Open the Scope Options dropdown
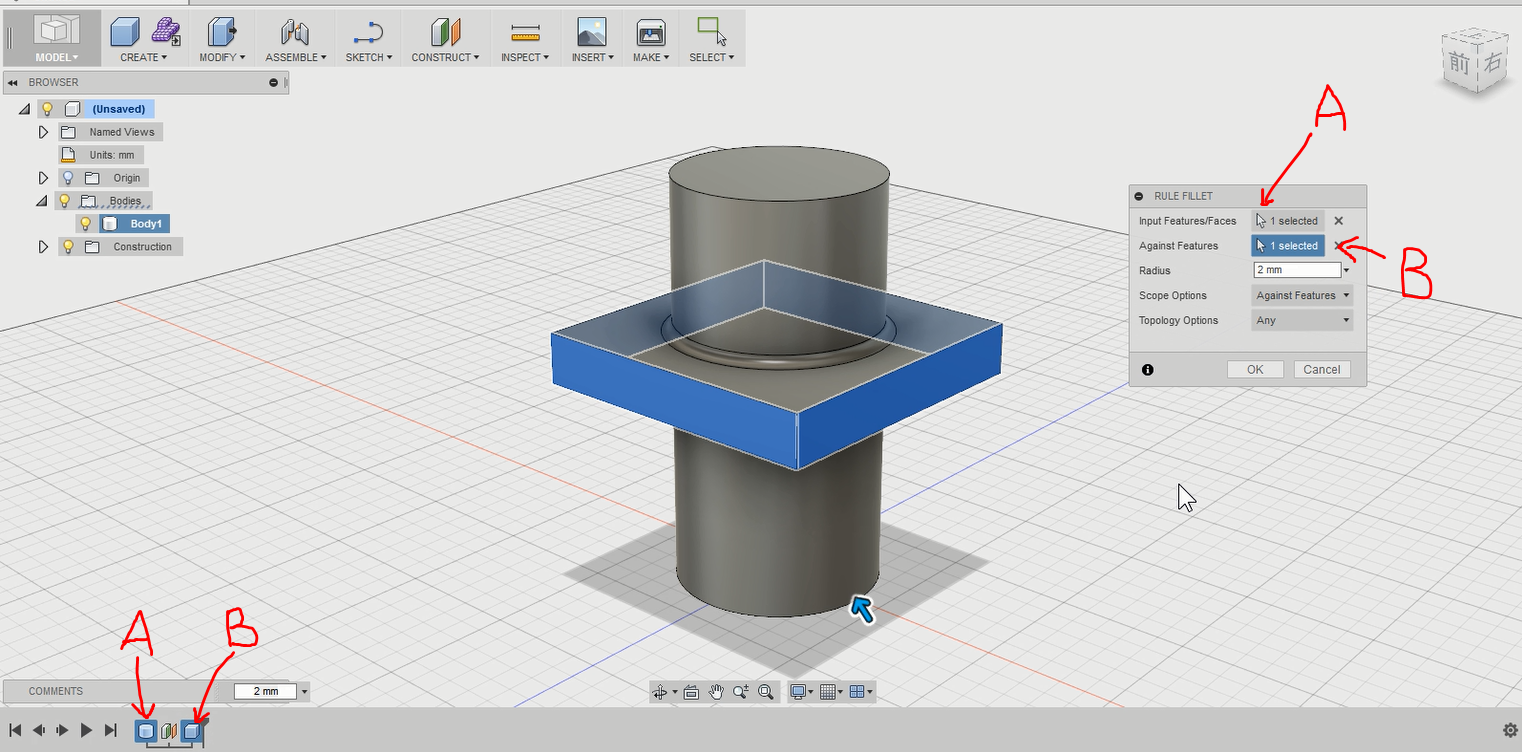The width and height of the screenshot is (1522, 752). click(1301, 295)
